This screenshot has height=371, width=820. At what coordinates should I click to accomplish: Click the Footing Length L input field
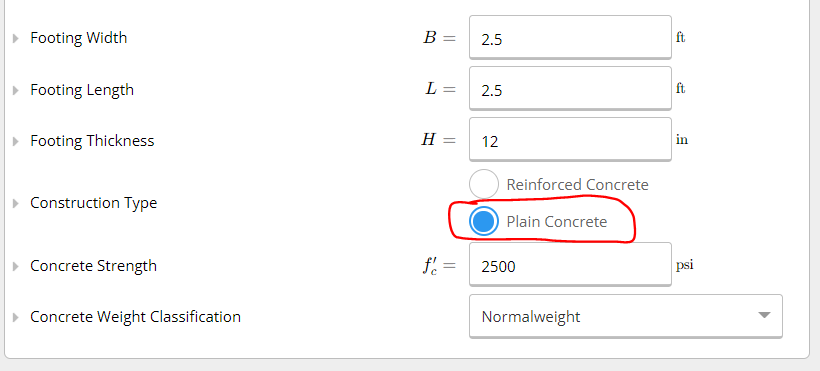pyautogui.click(x=570, y=89)
